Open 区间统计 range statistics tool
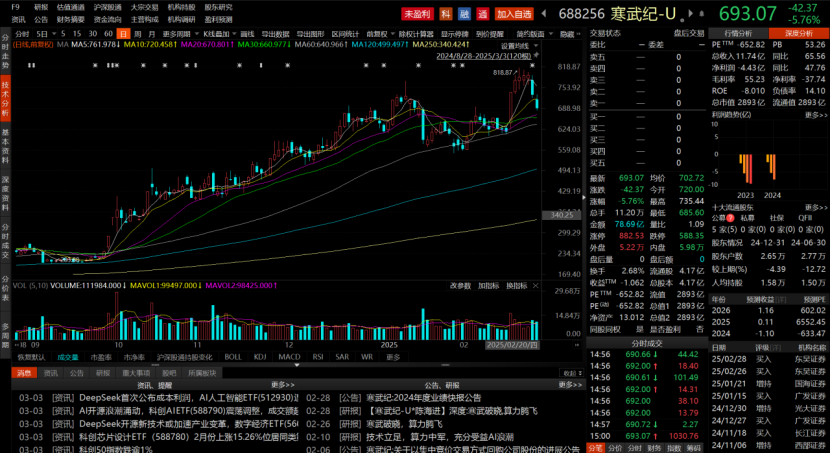The image size is (831, 453). (x=344, y=33)
